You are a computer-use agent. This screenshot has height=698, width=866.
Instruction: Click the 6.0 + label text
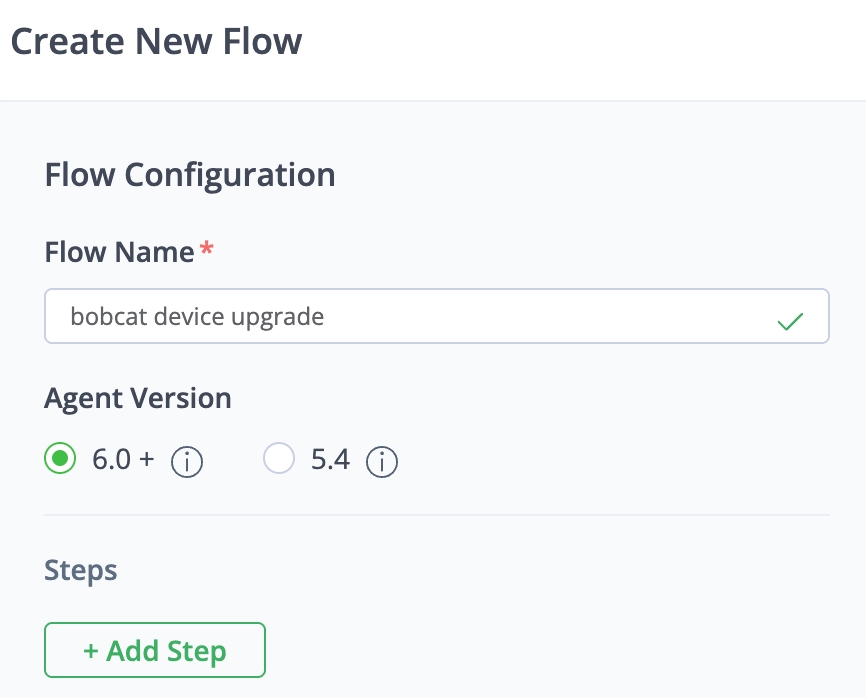[123, 460]
